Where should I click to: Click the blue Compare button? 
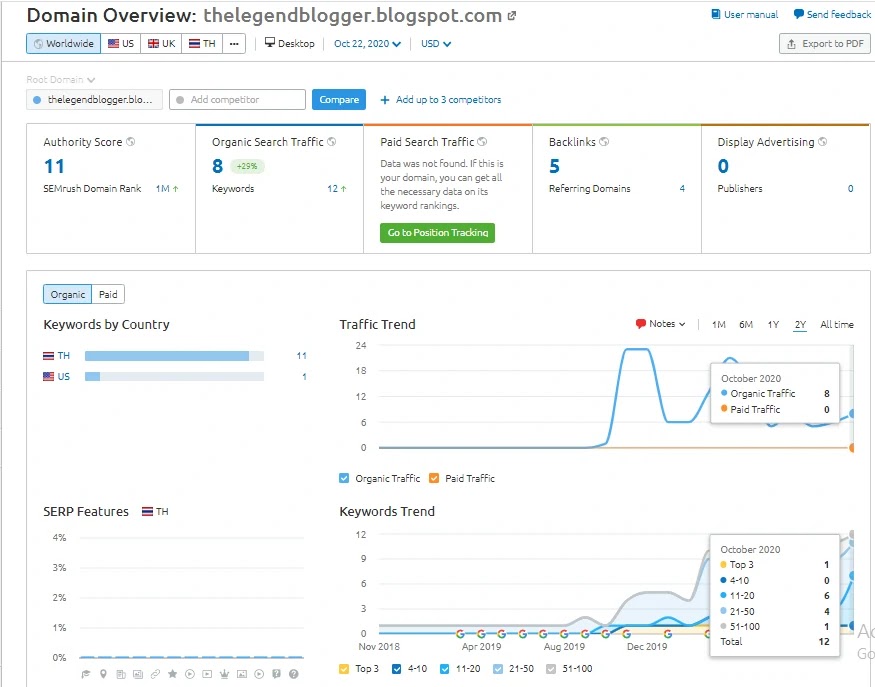tap(339, 99)
